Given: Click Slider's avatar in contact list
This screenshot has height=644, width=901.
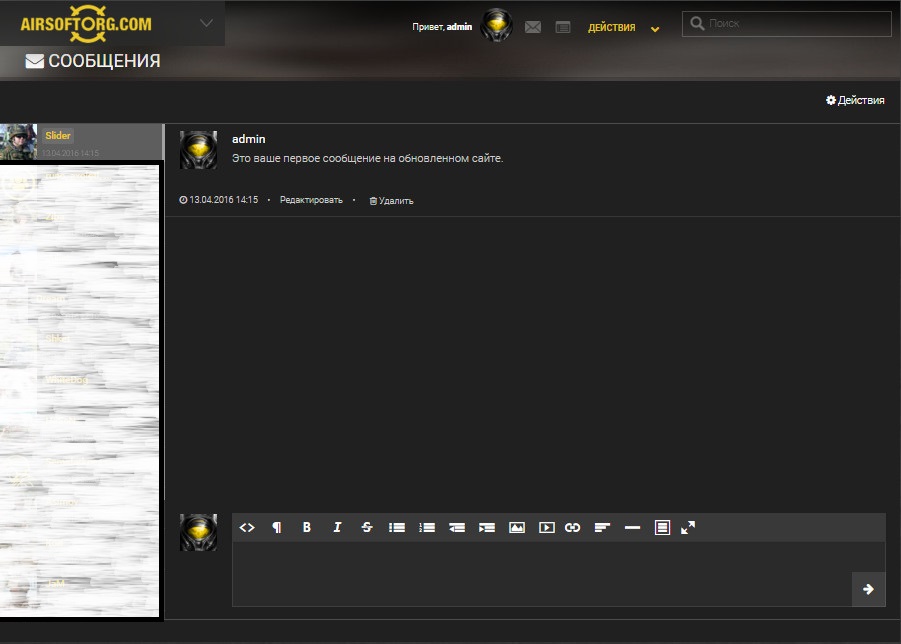Looking at the screenshot, I should pyautogui.click(x=18, y=142).
